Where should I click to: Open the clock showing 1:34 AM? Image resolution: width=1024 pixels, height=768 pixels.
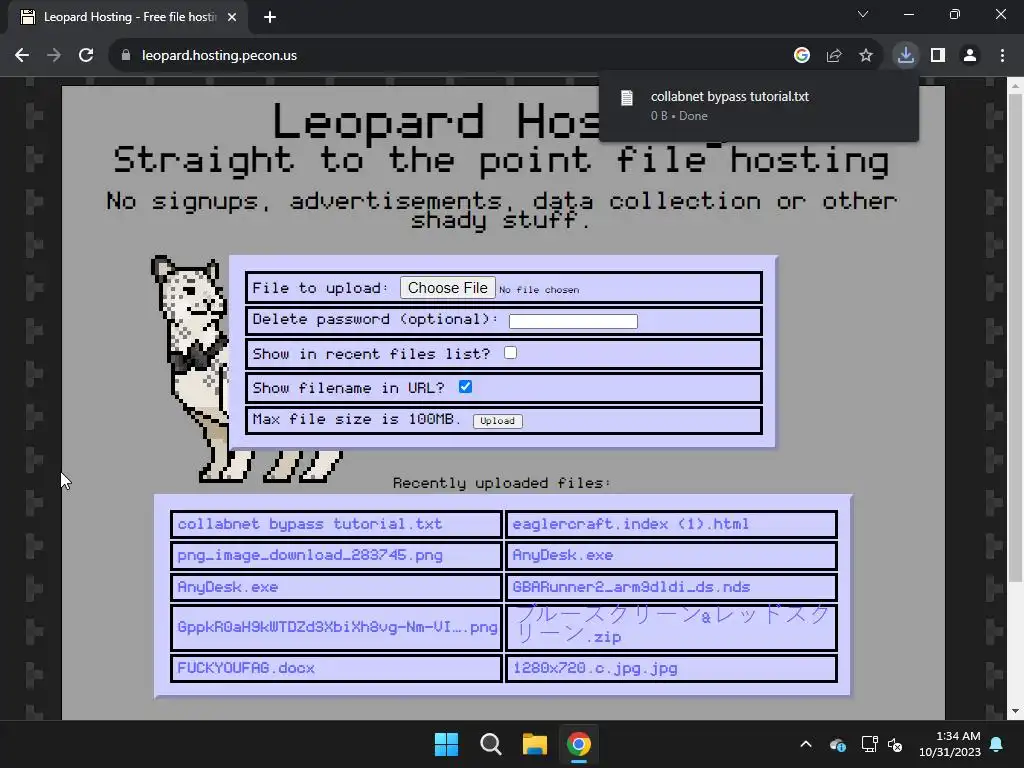coord(950,744)
